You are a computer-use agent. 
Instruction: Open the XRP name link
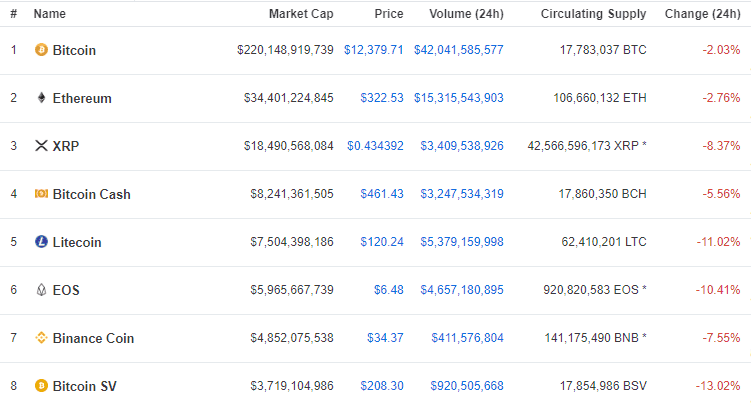(x=66, y=146)
